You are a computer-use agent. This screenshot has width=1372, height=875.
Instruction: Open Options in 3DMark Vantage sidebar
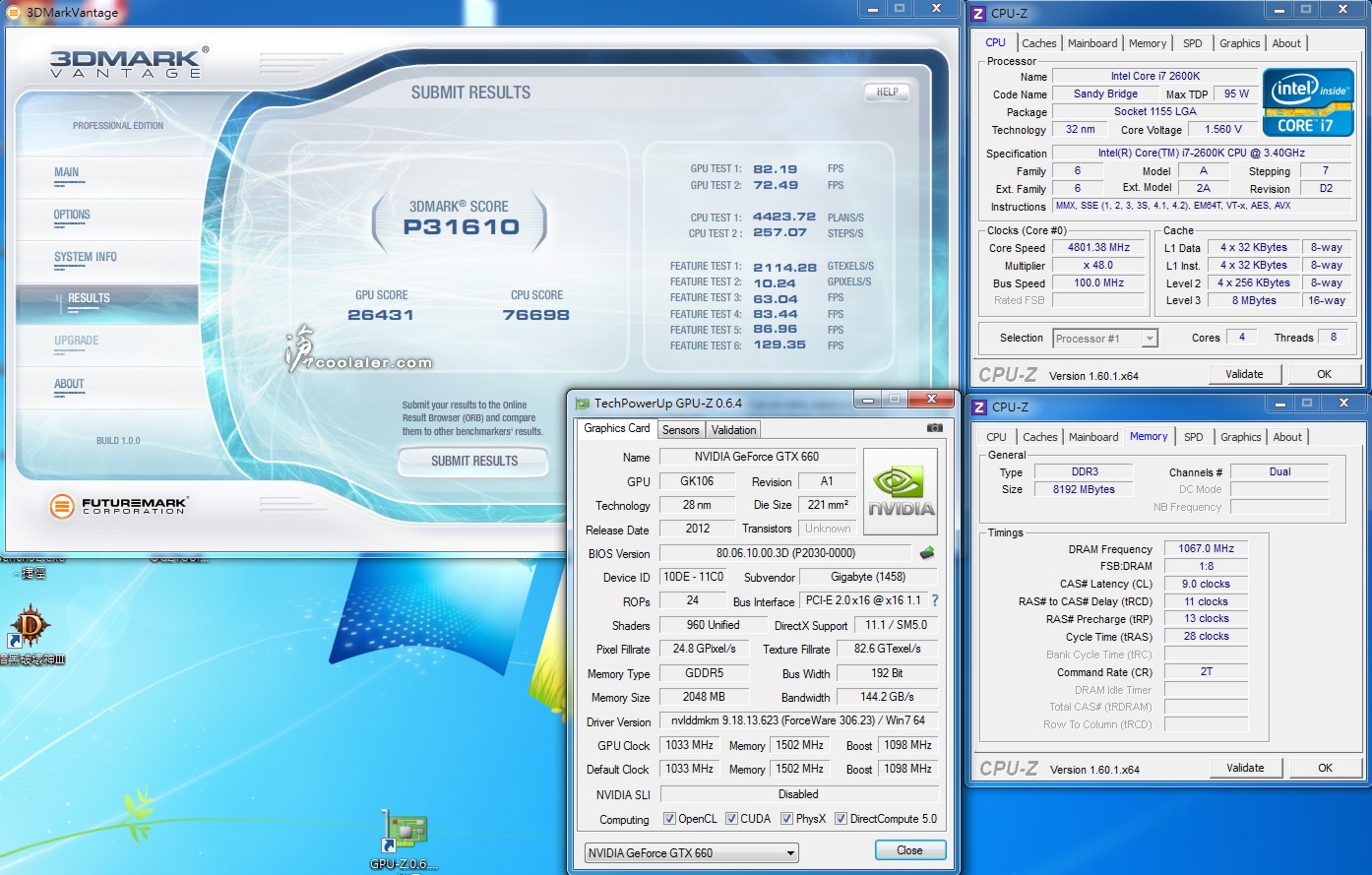(x=72, y=215)
